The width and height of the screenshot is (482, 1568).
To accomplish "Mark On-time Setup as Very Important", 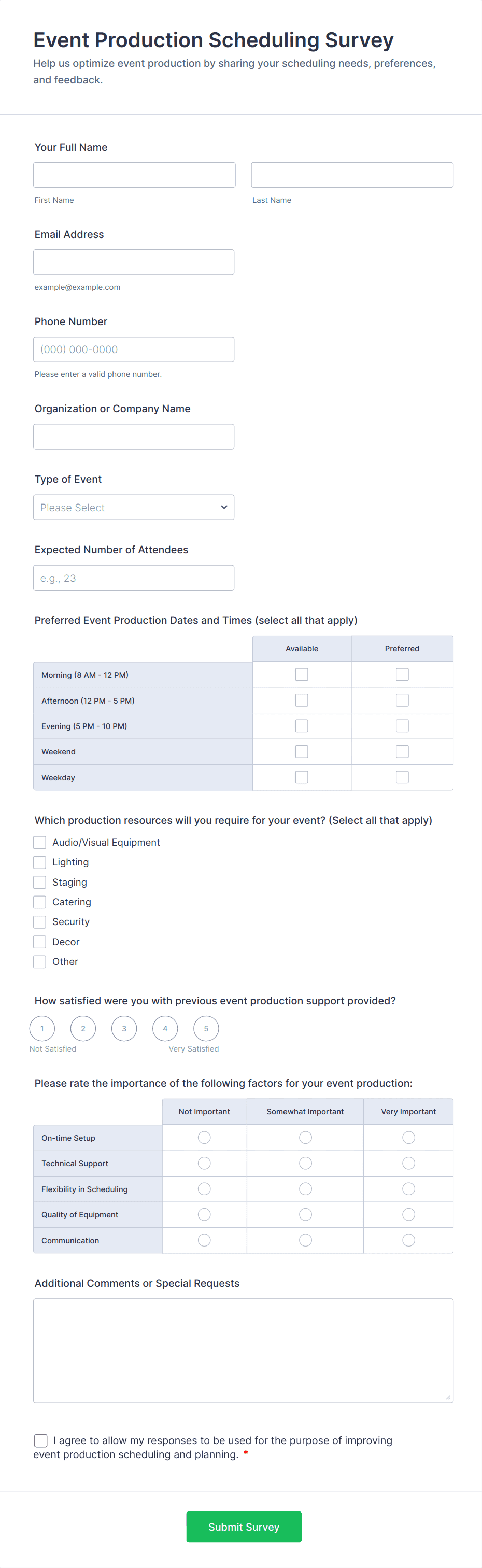I will [408, 1138].
